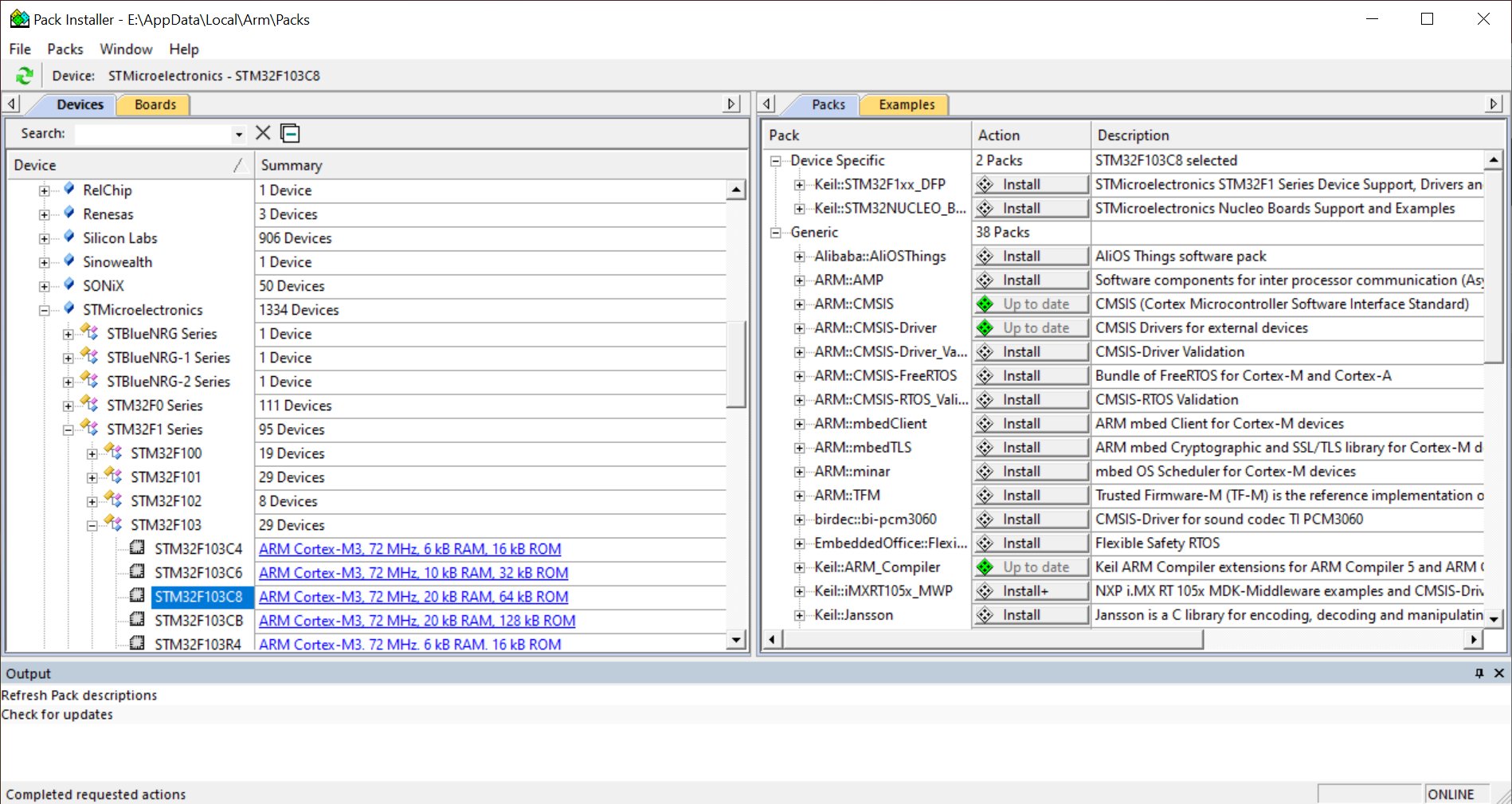Click in the device Search input field
Image resolution: width=1512 pixels, height=804 pixels.
pyautogui.click(x=153, y=134)
